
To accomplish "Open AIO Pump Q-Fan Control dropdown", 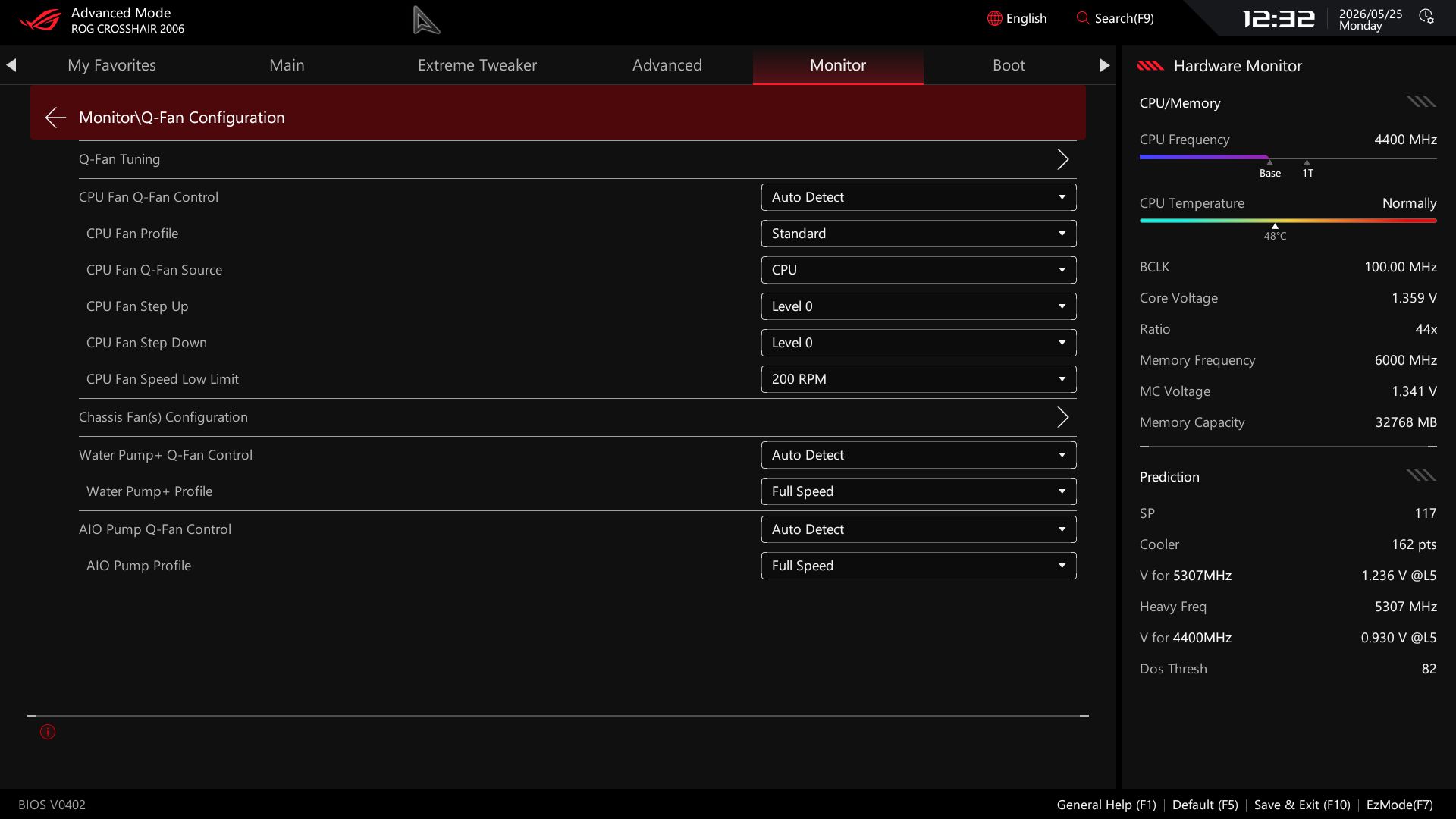I will (x=918, y=529).
